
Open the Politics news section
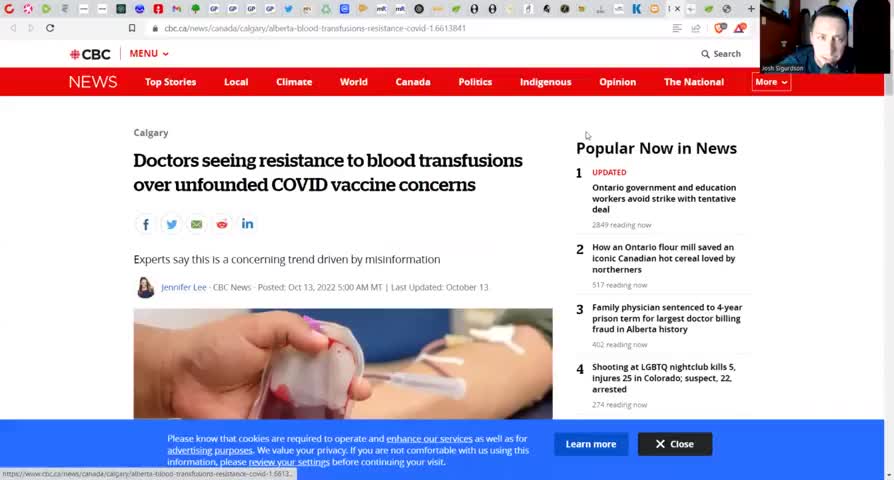coord(475,82)
